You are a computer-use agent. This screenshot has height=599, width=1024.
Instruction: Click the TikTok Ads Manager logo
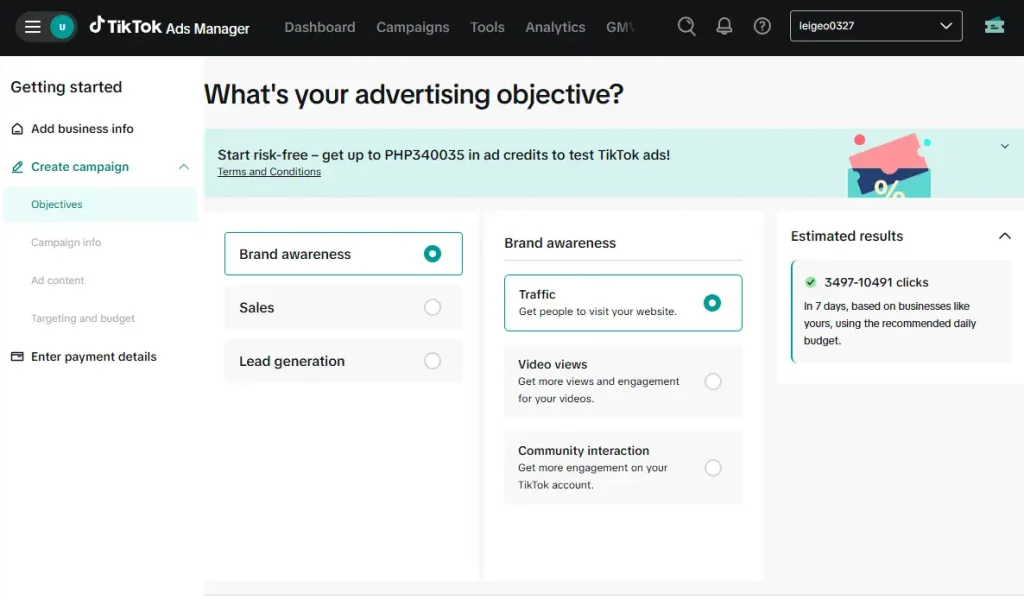169,28
